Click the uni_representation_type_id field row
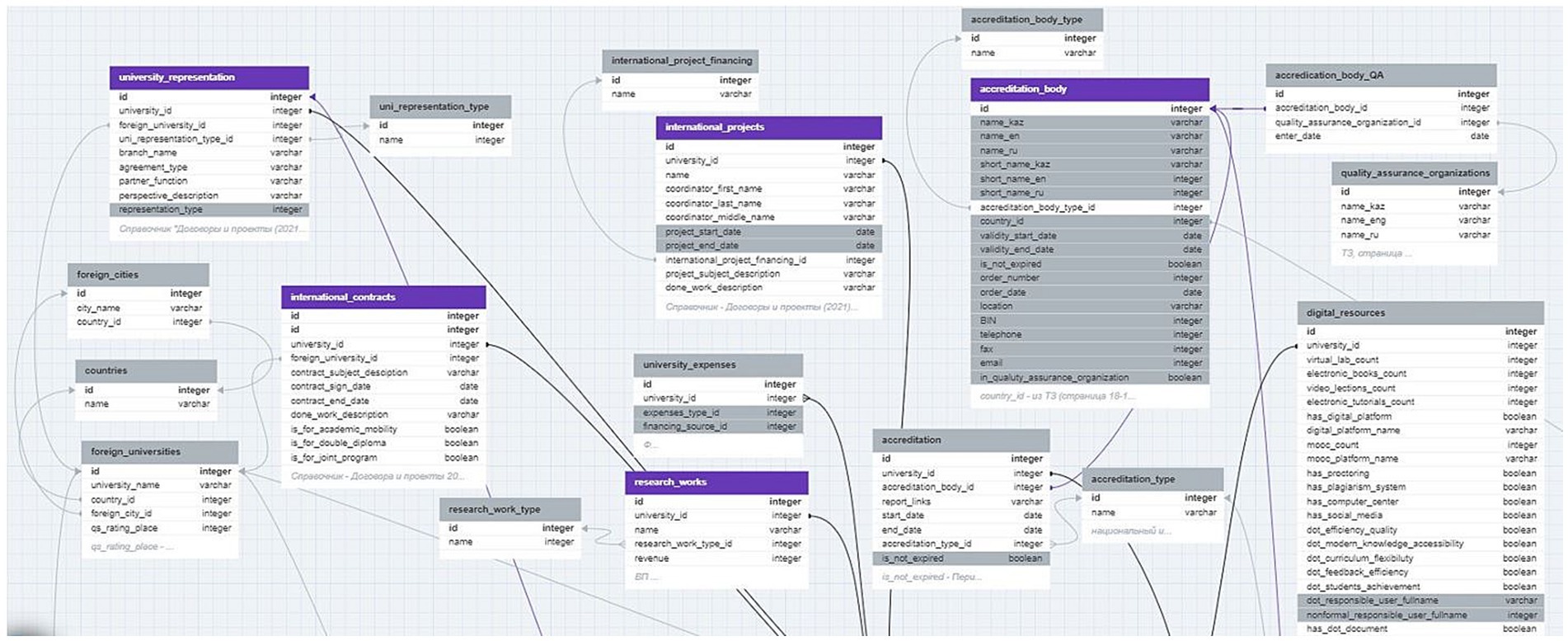The width and height of the screenshot is (1568, 641). [x=209, y=139]
